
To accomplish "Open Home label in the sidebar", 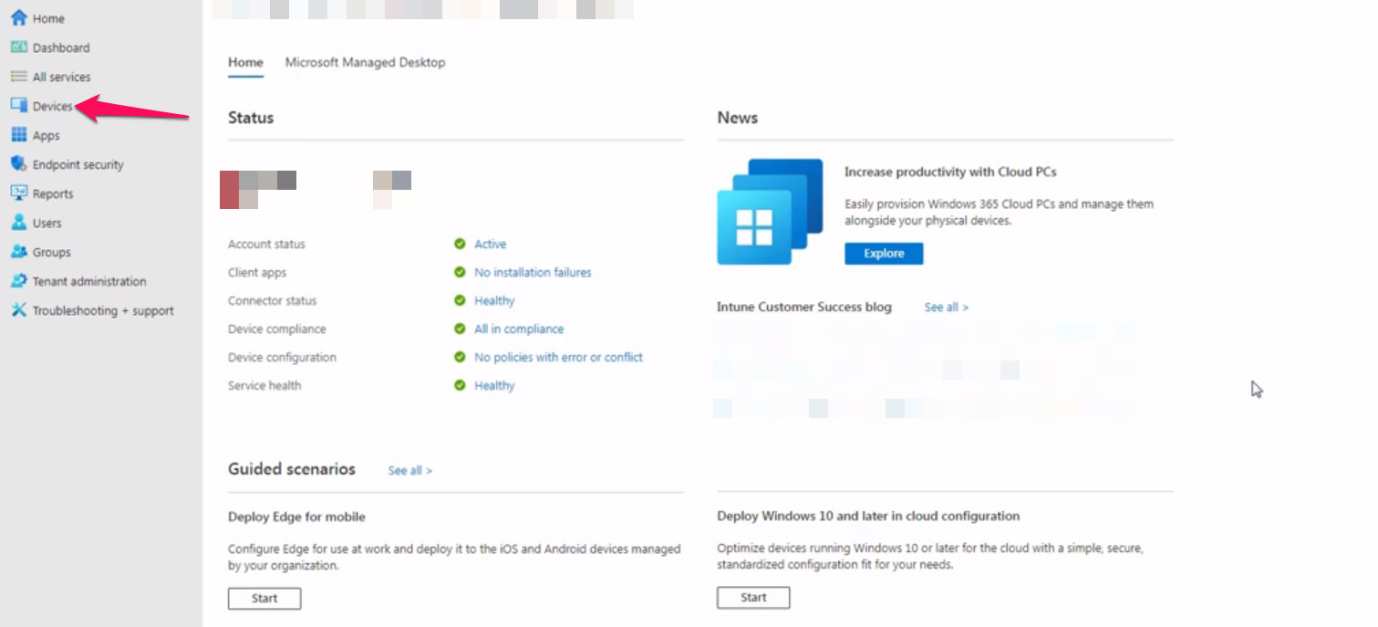I will click(x=49, y=19).
